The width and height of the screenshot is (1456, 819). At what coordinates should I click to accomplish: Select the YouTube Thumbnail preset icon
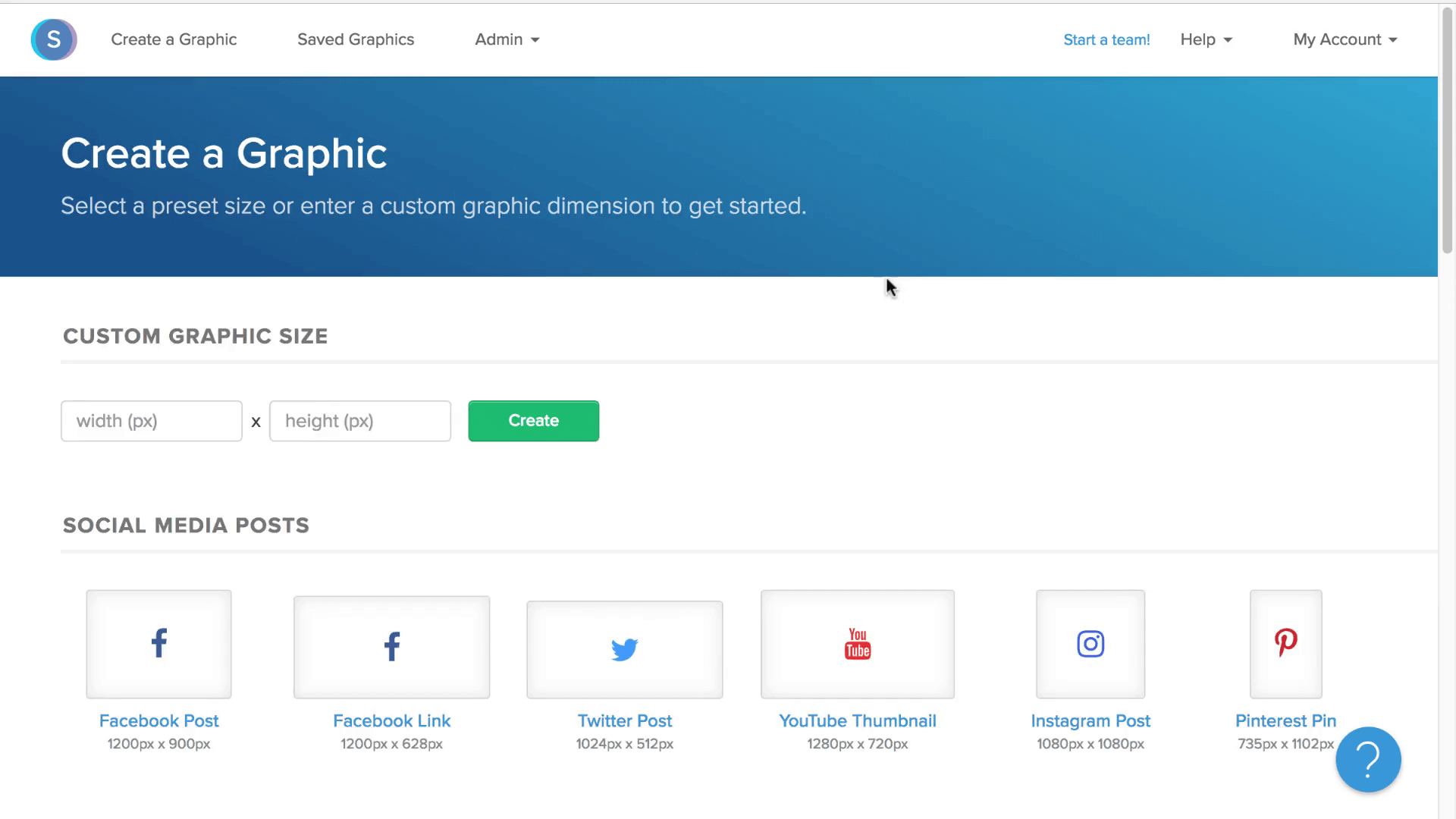(x=858, y=644)
